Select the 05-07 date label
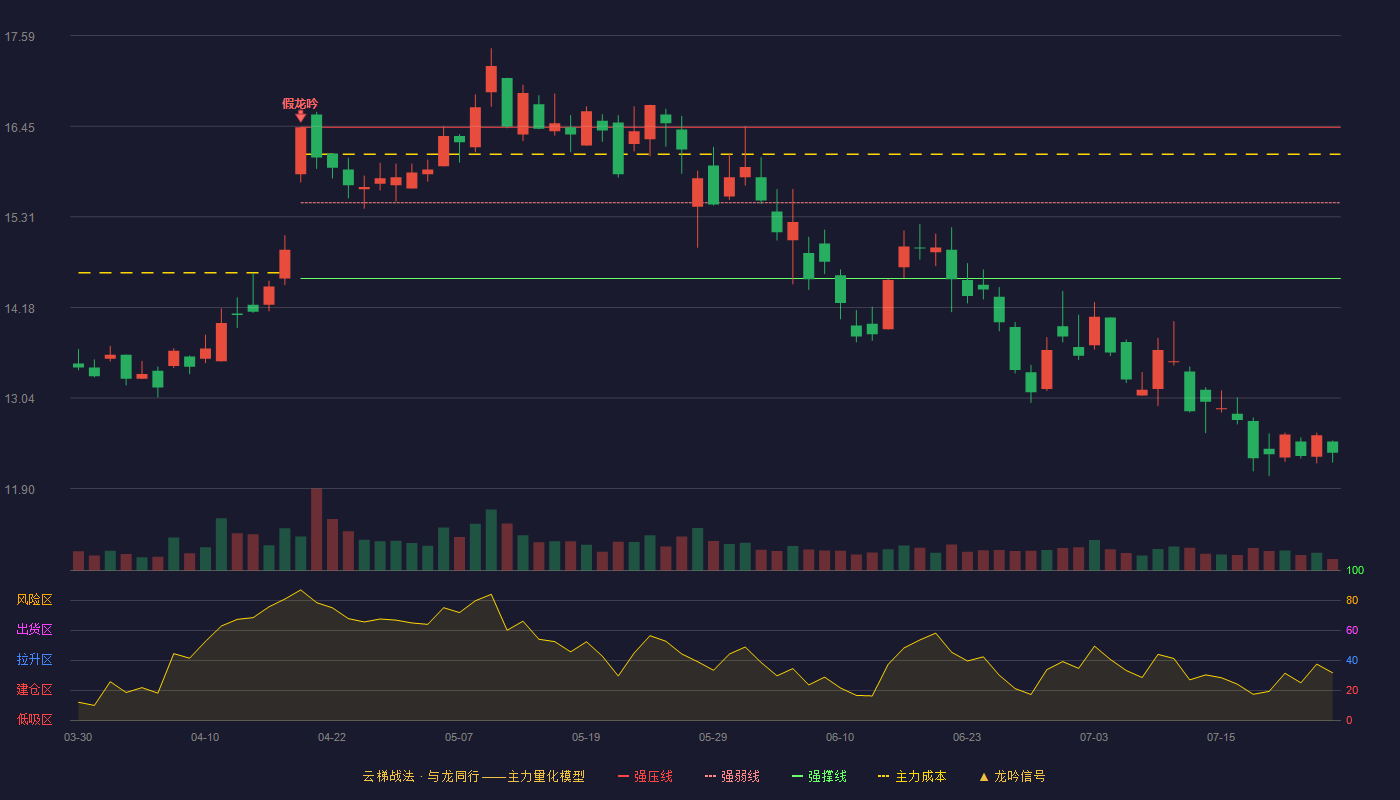 click(x=459, y=737)
